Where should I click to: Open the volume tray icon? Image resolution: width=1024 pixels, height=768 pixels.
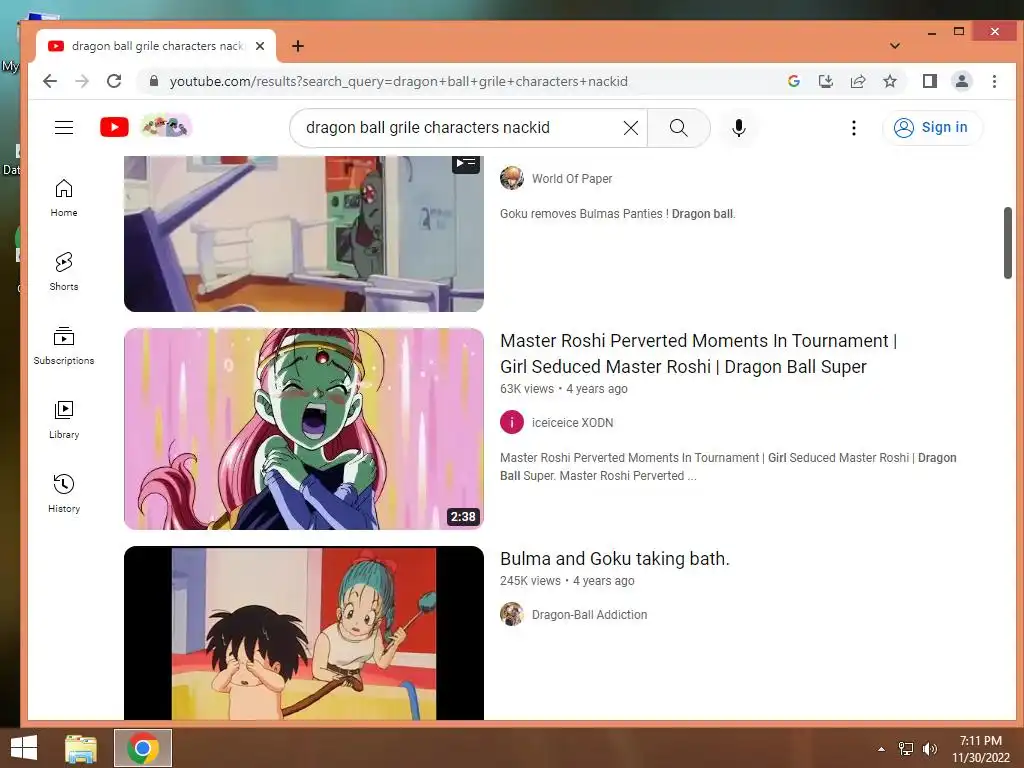pyautogui.click(x=930, y=749)
